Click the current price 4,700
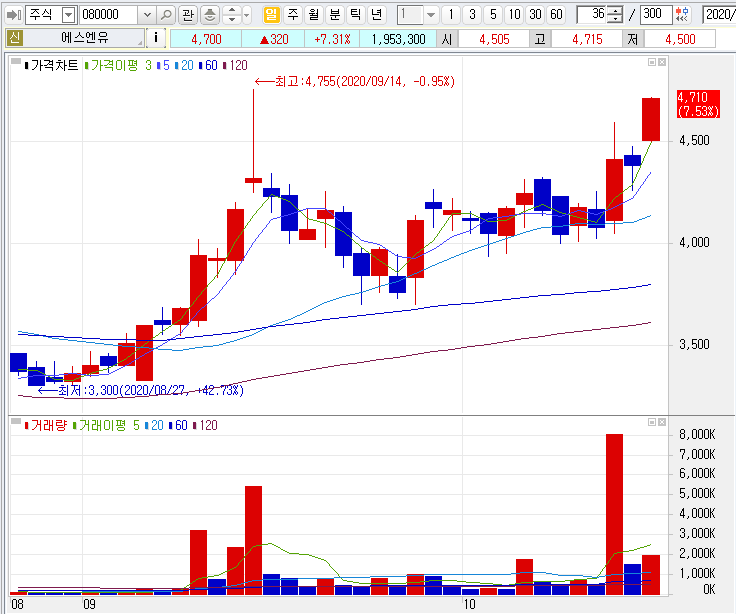This screenshot has height=614, width=736. [206, 39]
